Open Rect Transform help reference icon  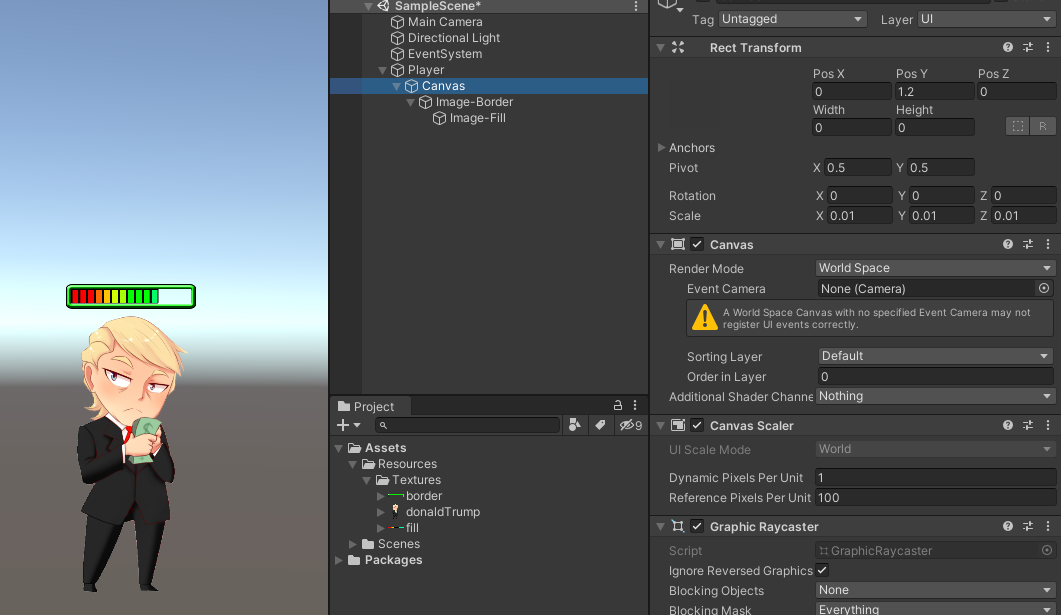coord(1008,47)
